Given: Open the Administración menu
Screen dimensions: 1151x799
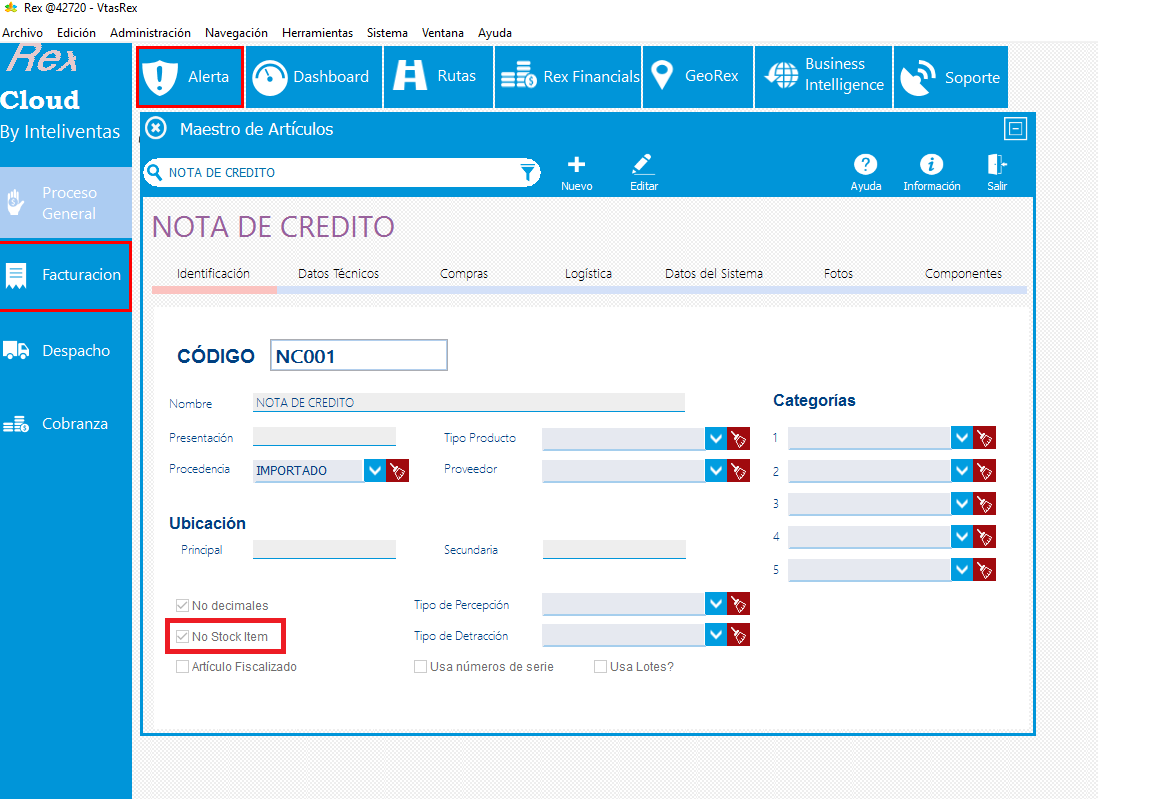Looking at the screenshot, I should pos(150,33).
